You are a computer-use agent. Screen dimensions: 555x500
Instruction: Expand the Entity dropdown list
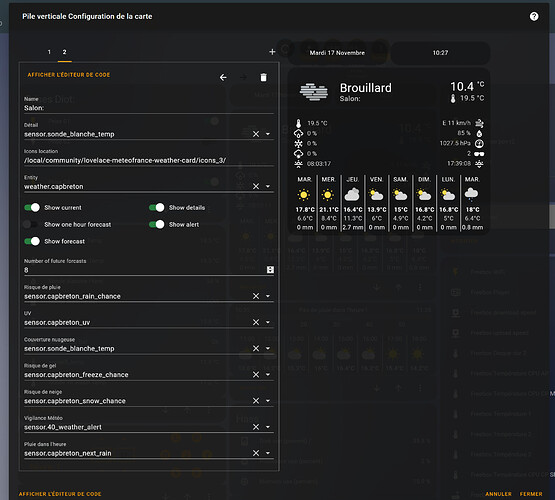268,186
